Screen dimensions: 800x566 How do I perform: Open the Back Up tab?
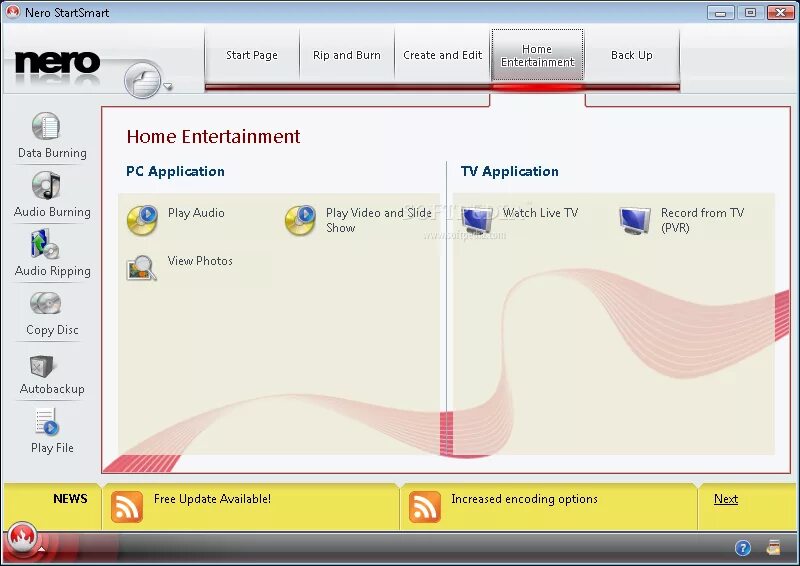pos(632,55)
